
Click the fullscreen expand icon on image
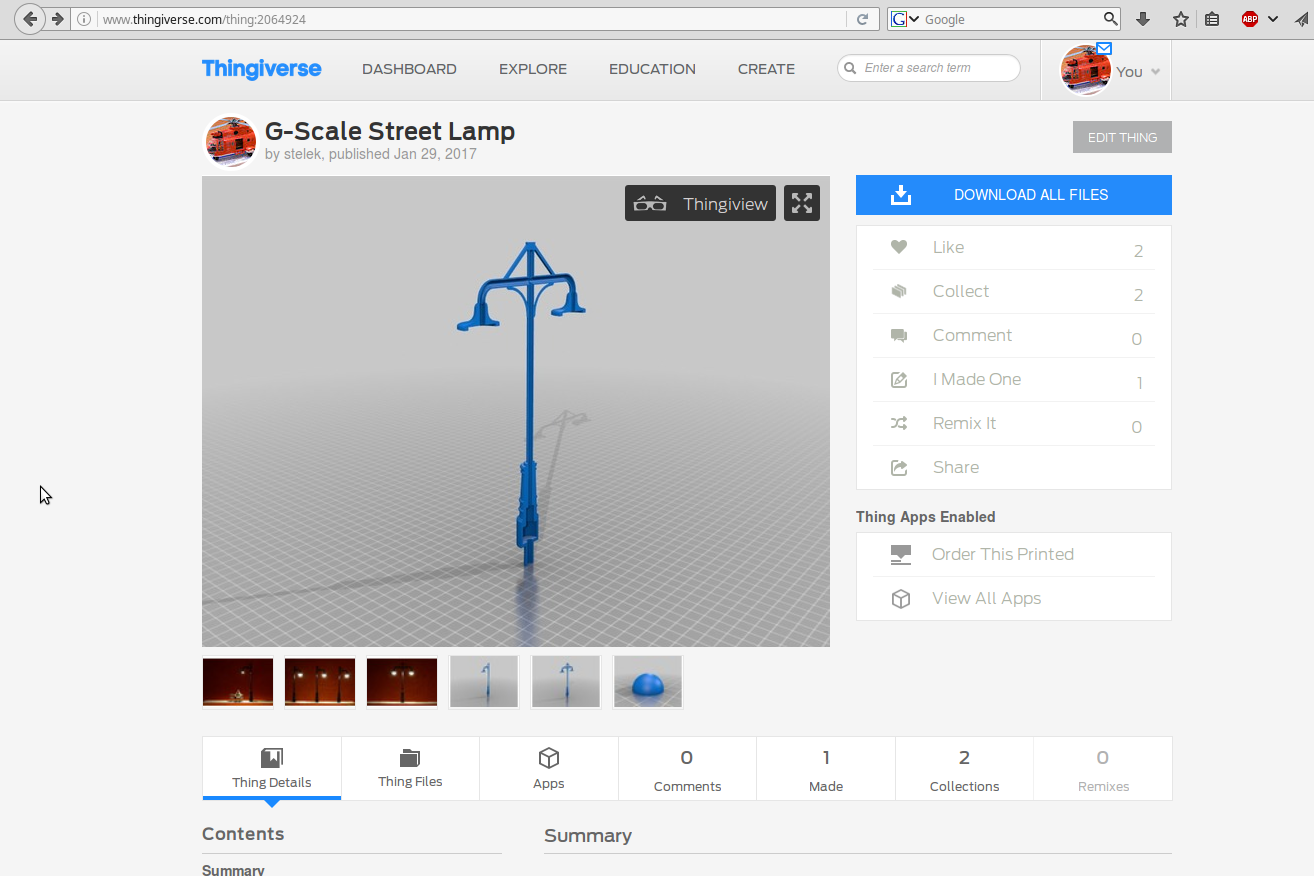tap(802, 203)
